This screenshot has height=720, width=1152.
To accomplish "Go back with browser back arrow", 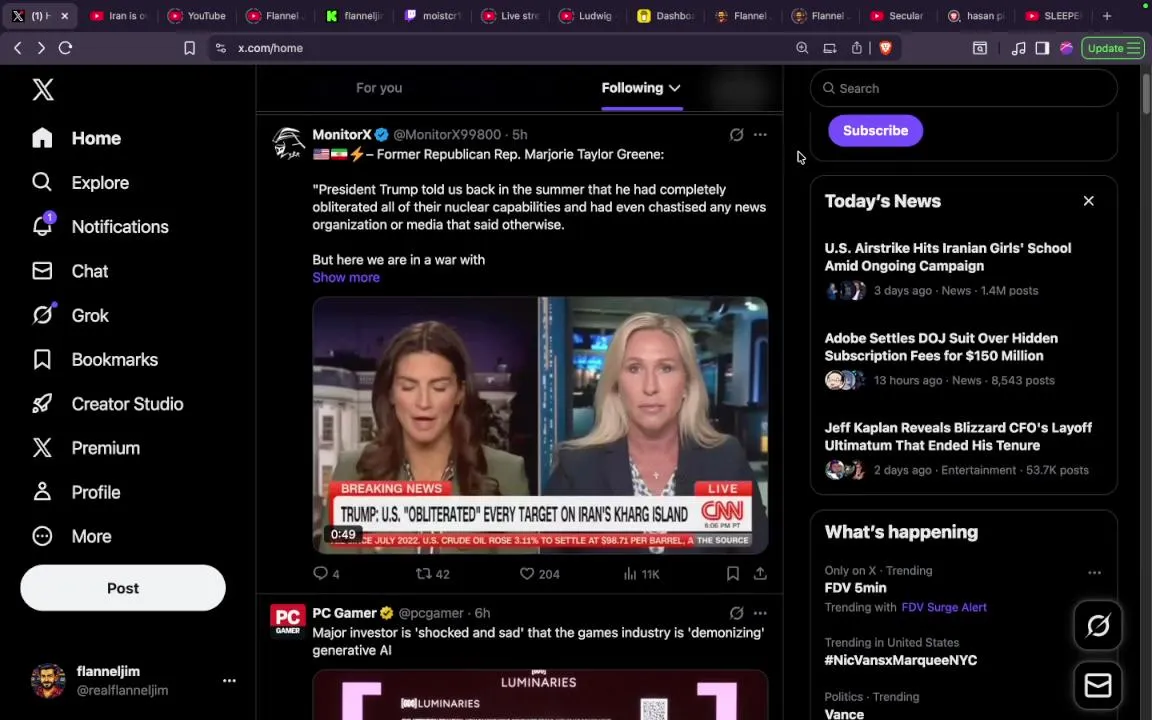I will coord(18,48).
